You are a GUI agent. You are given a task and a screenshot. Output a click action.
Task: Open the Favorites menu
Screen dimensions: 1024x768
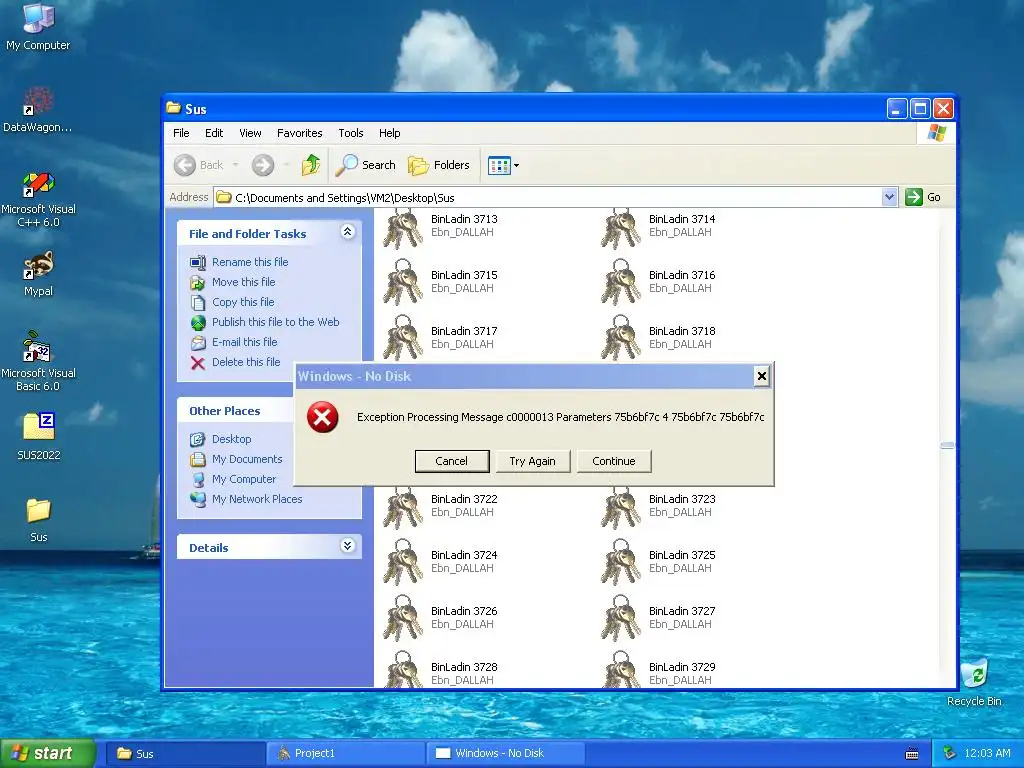click(x=300, y=133)
